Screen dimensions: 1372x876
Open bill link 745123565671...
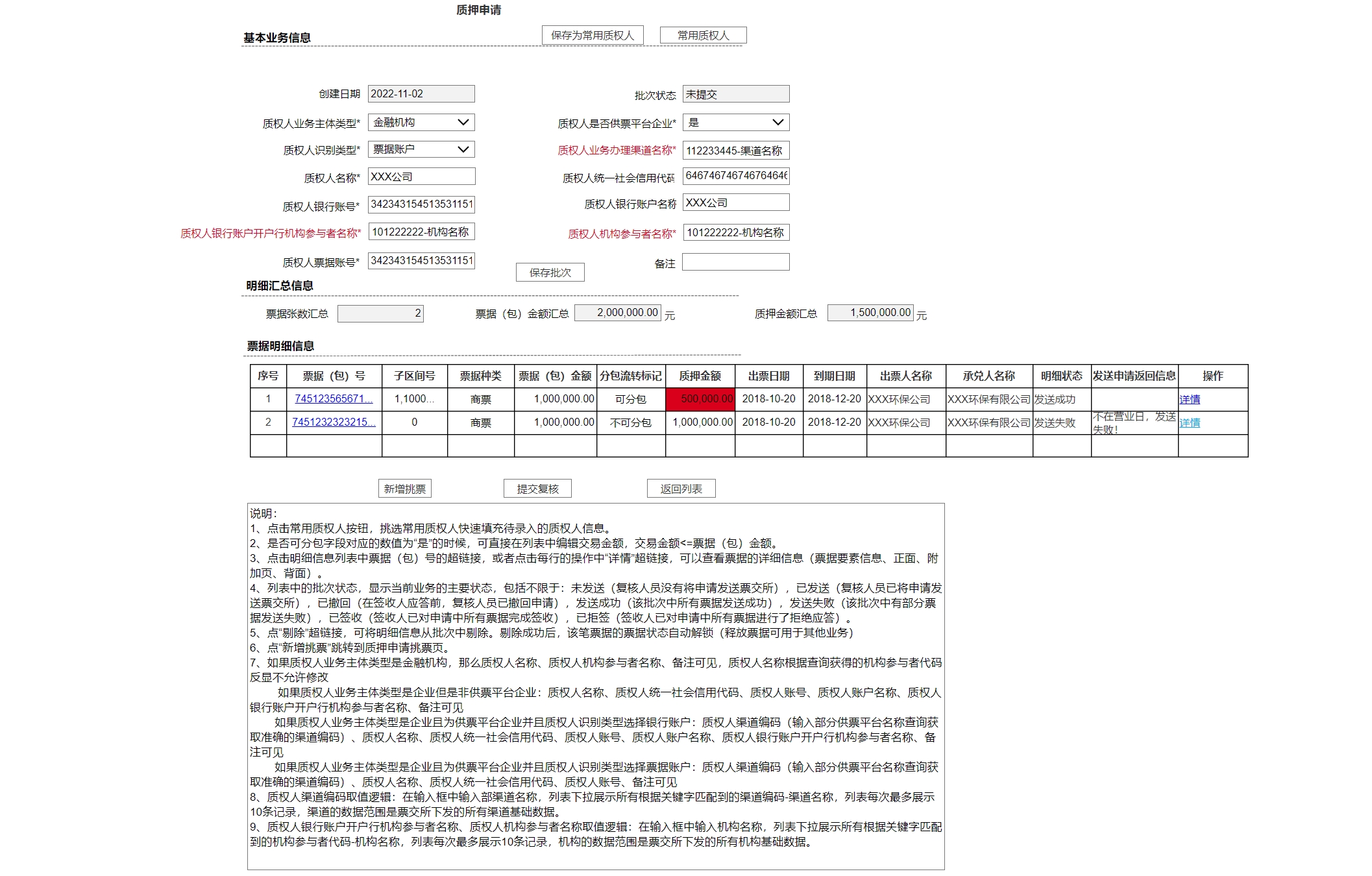coord(334,398)
